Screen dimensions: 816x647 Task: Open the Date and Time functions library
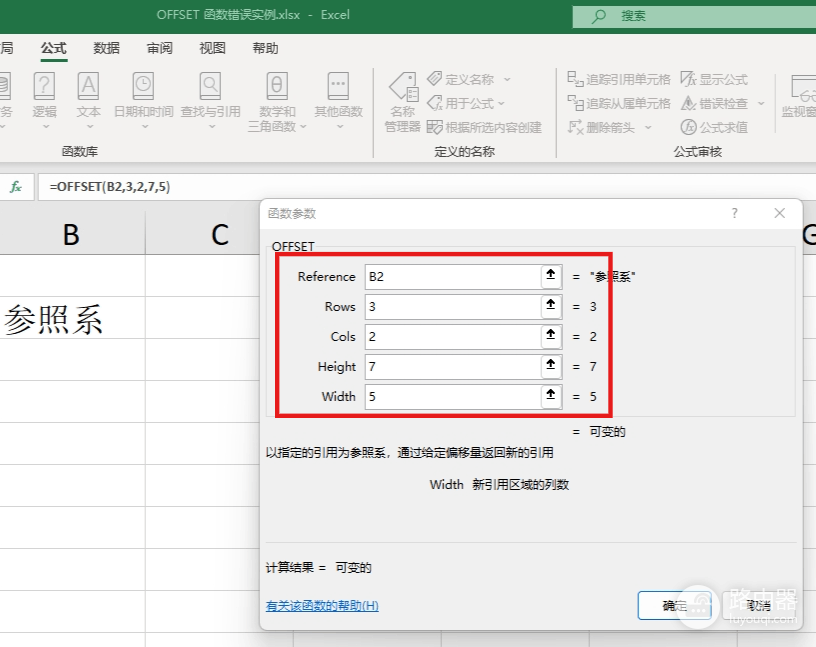tap(143, 99)
